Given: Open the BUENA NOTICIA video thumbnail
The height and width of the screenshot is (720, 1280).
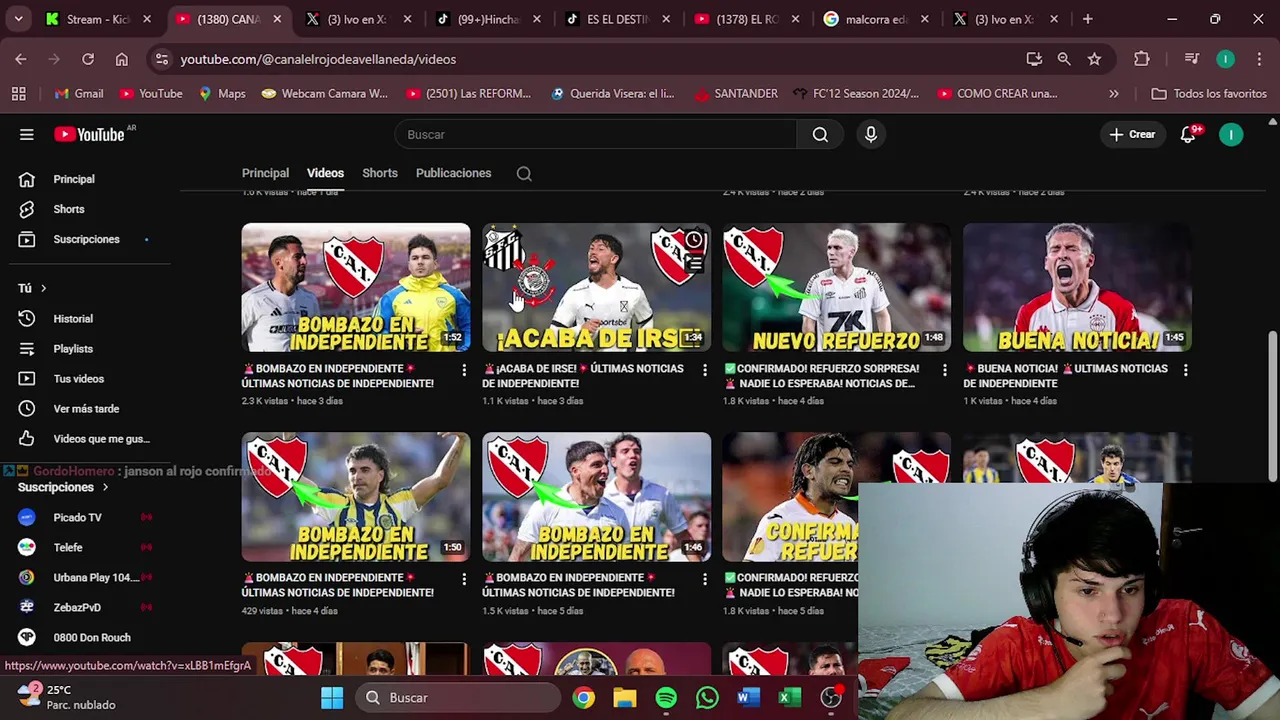Looking at the screenshot, I should tap(1077, 287).
